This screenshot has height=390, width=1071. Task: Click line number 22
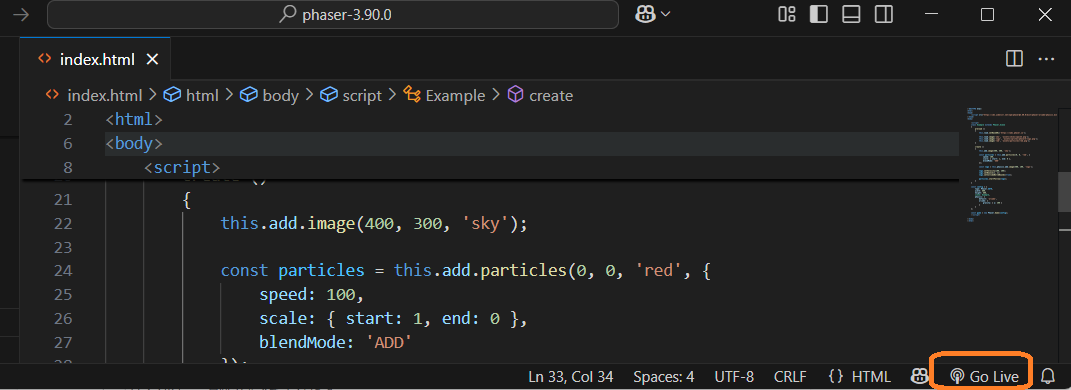tap(63, 224)
